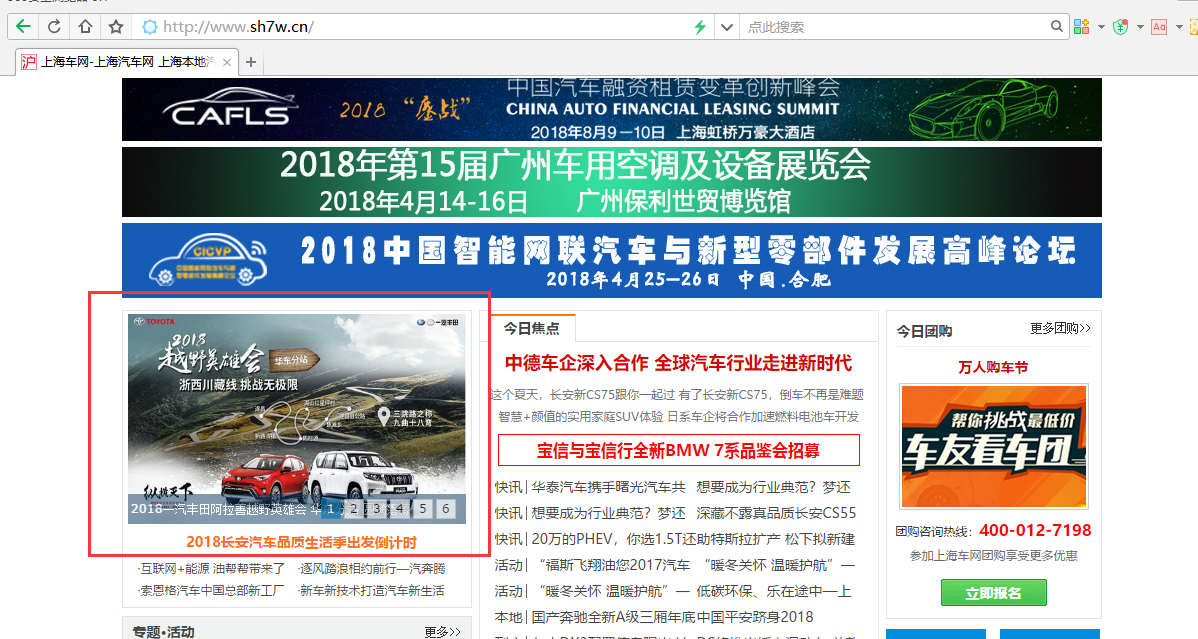Click the green yuan shield icon
This screenshot has height=639, width=1198.
pyautogui.click(x=1121, y=28)
